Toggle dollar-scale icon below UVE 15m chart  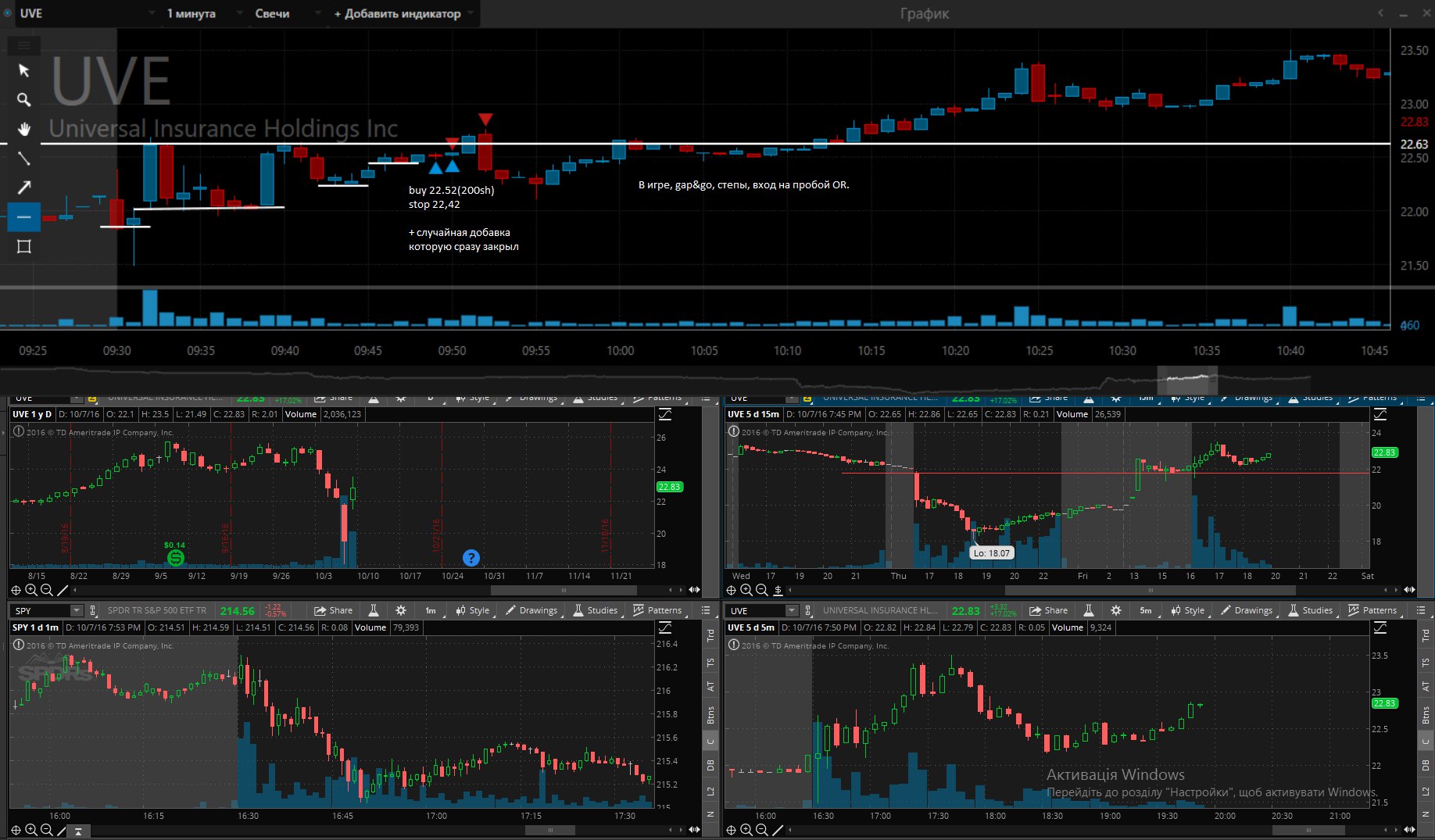(x=778, y=590)
